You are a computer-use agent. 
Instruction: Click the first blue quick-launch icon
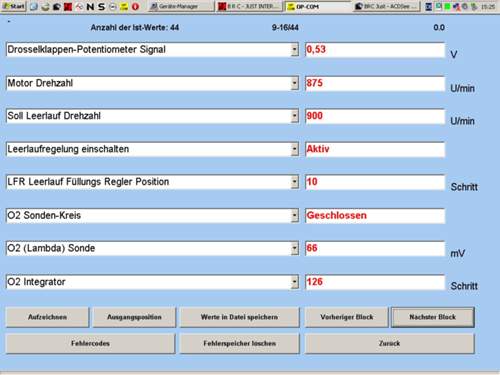tap(34, 6)
